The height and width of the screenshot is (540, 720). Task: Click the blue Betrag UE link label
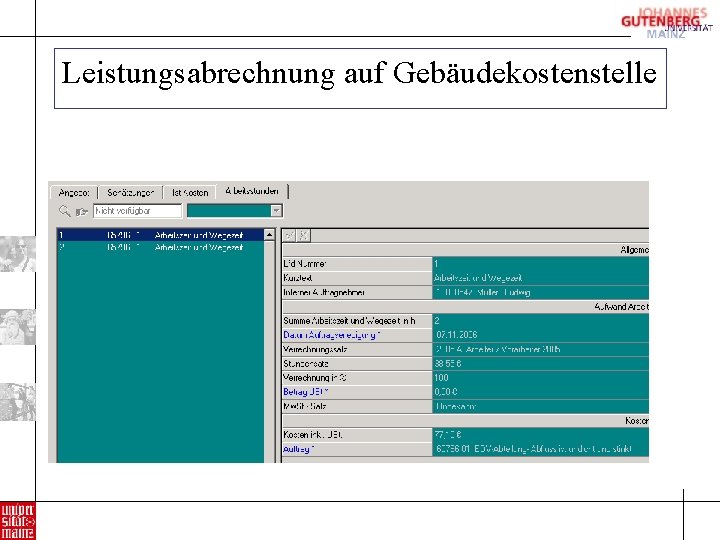pos(306,392)
